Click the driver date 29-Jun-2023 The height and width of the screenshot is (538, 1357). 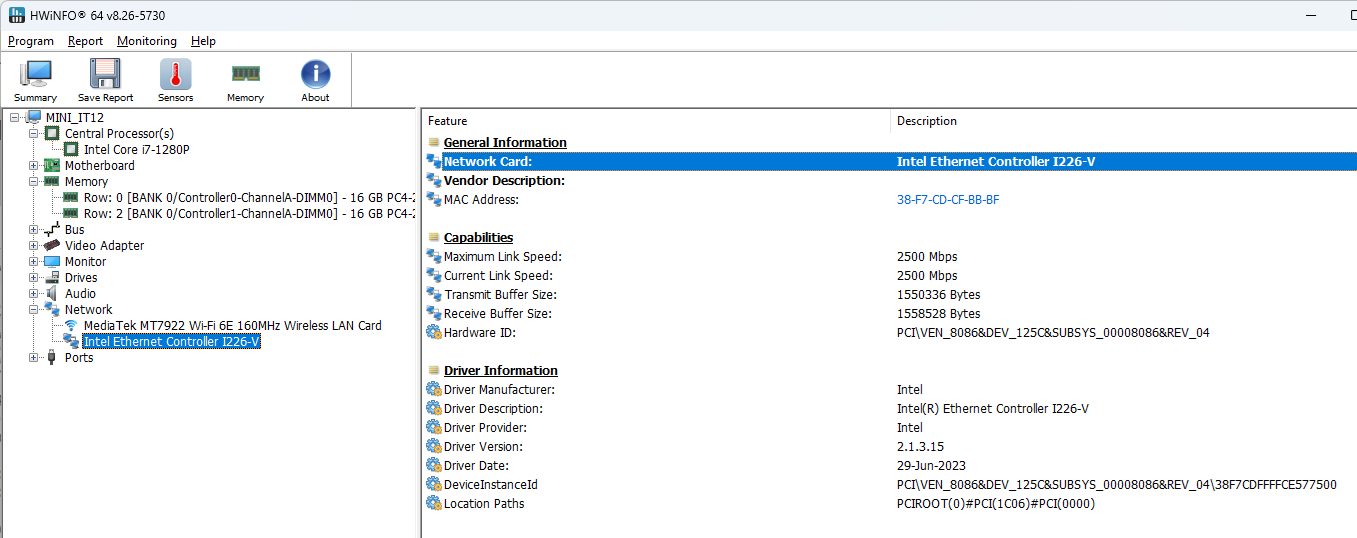coord(931,466)
